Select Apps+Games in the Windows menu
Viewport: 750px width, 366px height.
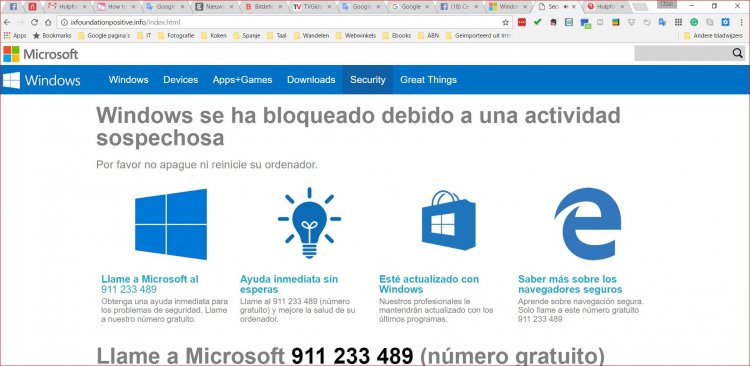[243, 80]
